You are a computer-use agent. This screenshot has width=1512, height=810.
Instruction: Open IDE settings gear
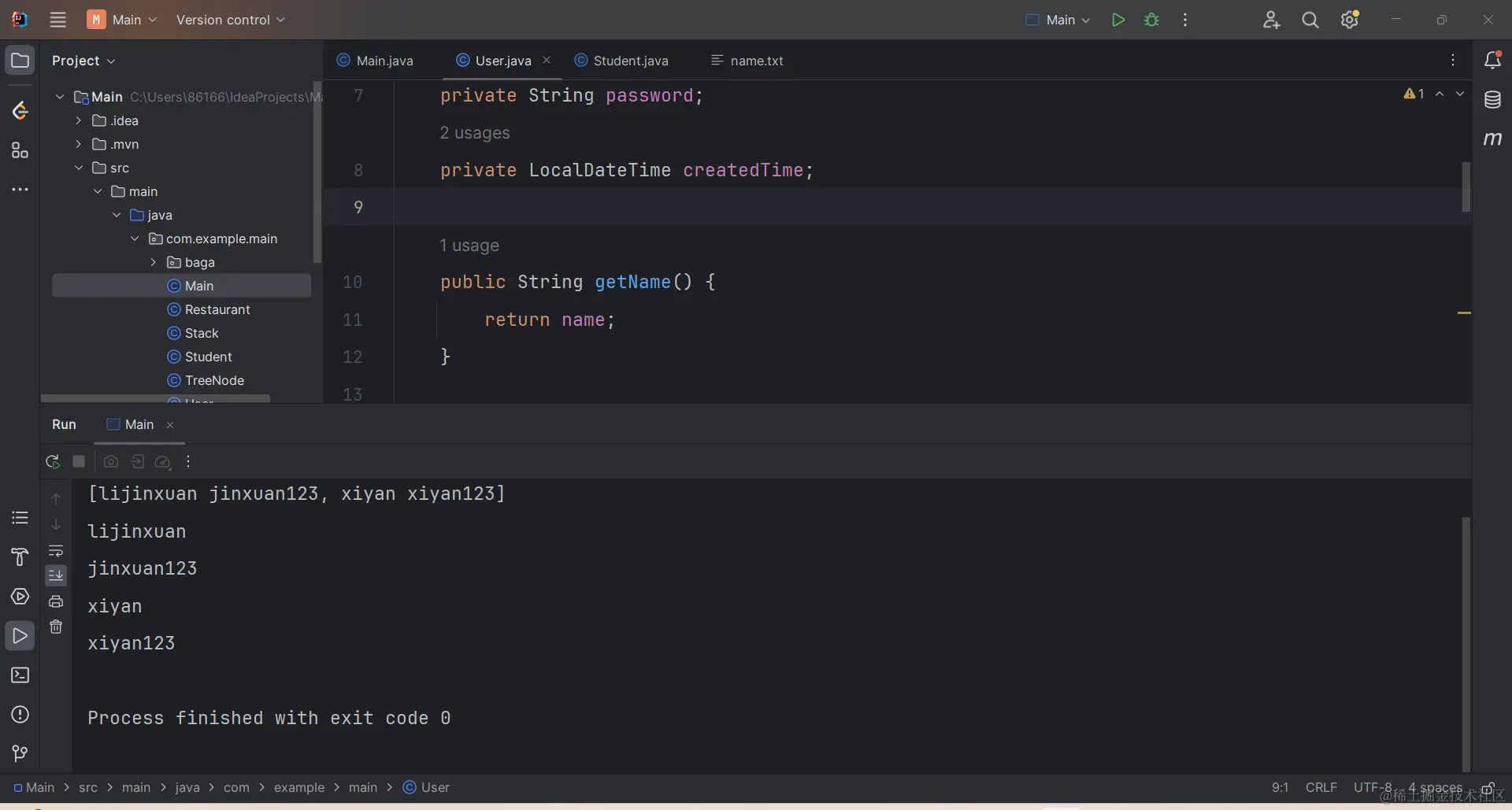(1350, 20)
